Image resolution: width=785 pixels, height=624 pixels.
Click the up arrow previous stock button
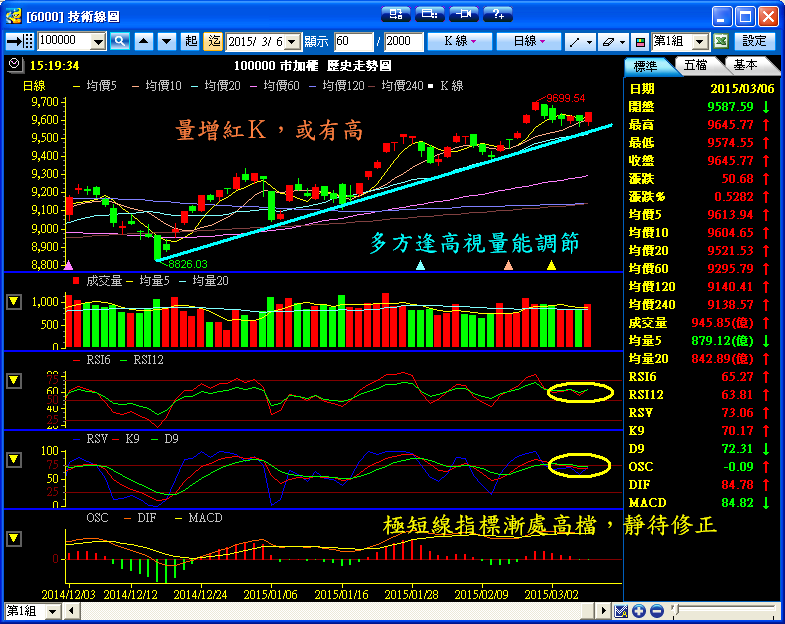pyautogui.click(x=143, y=41)
